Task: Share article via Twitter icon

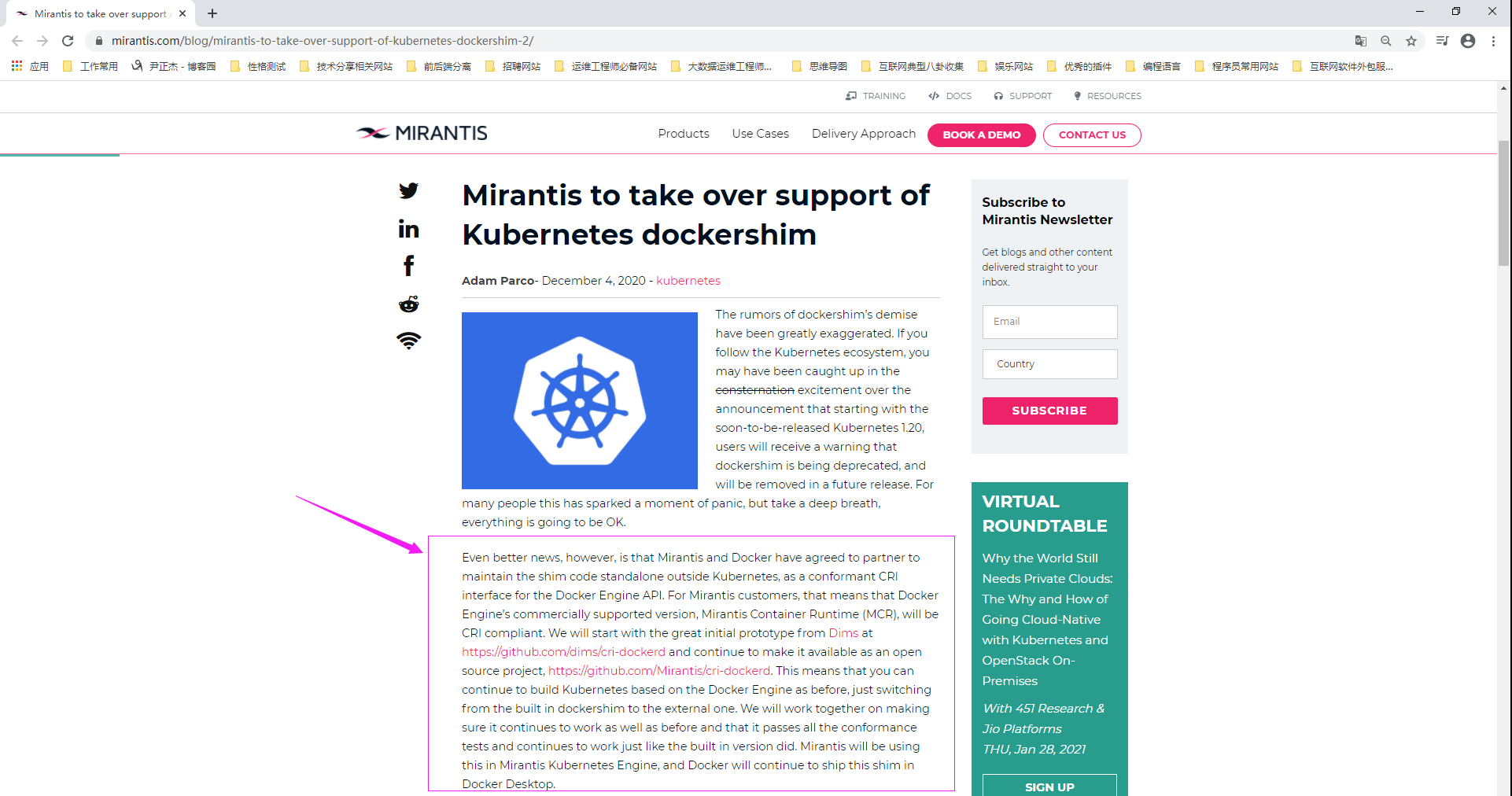Action: [408, 191]
